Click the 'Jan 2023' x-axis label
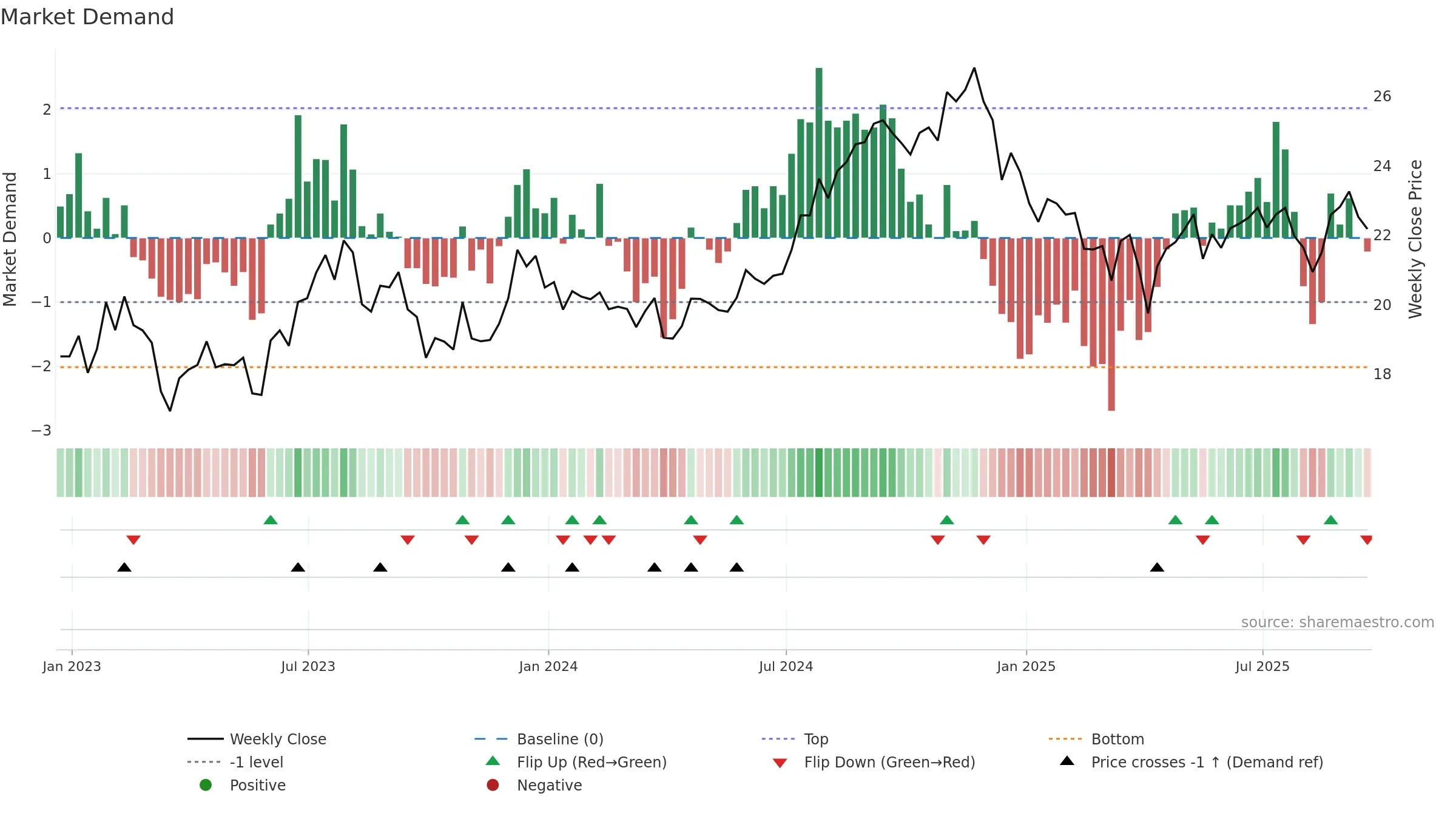The height and width of the screenshot is (819, 1456). (x=72, y=666)
